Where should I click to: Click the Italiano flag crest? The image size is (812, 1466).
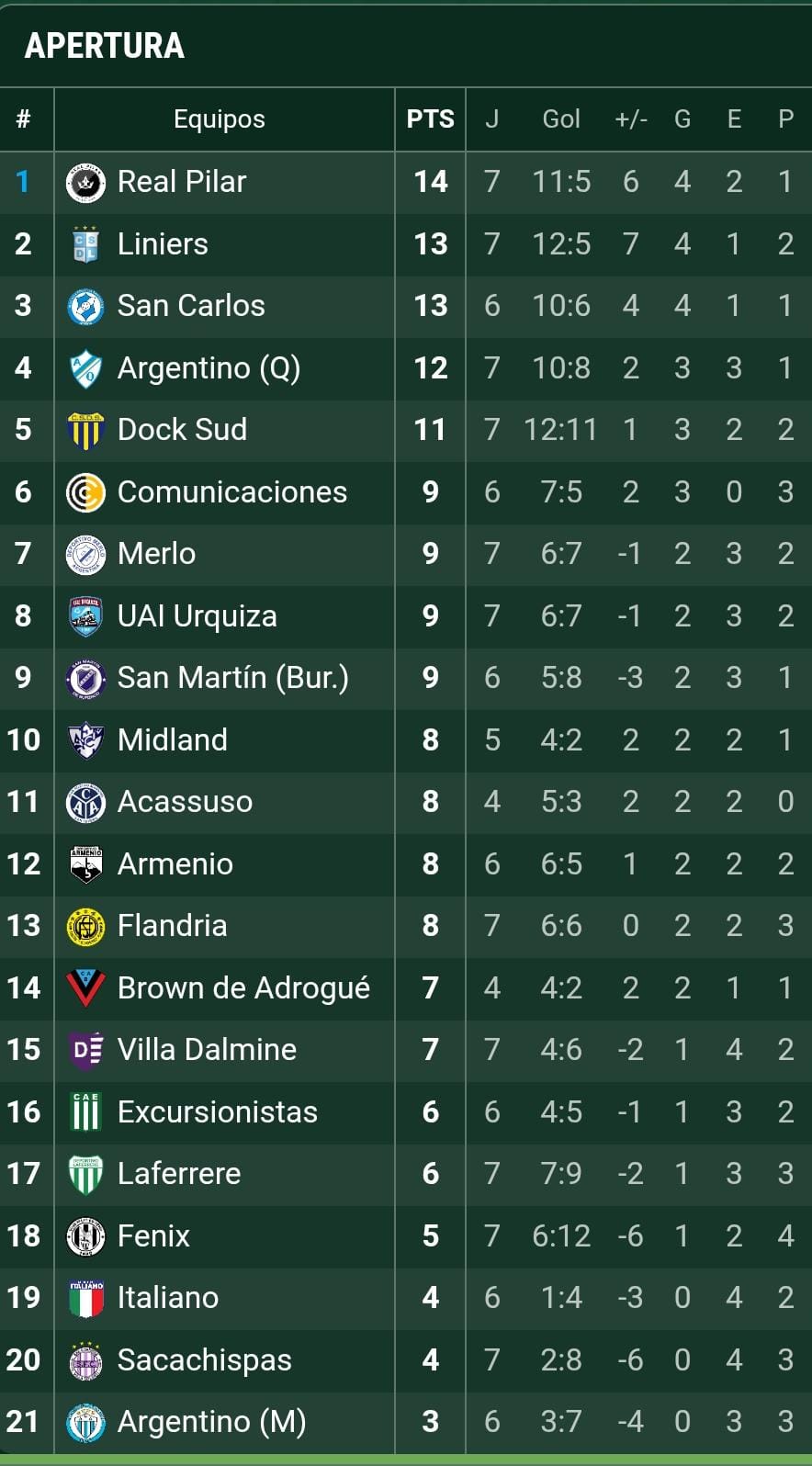click(x=85, y=1298)
